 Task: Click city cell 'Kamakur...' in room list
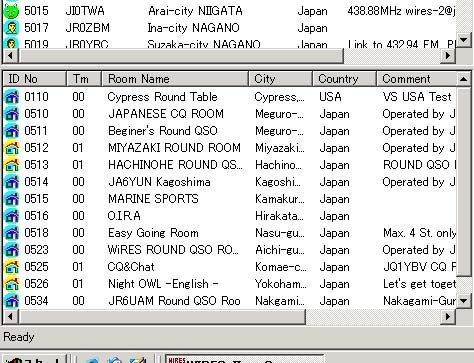pos(280,199)
